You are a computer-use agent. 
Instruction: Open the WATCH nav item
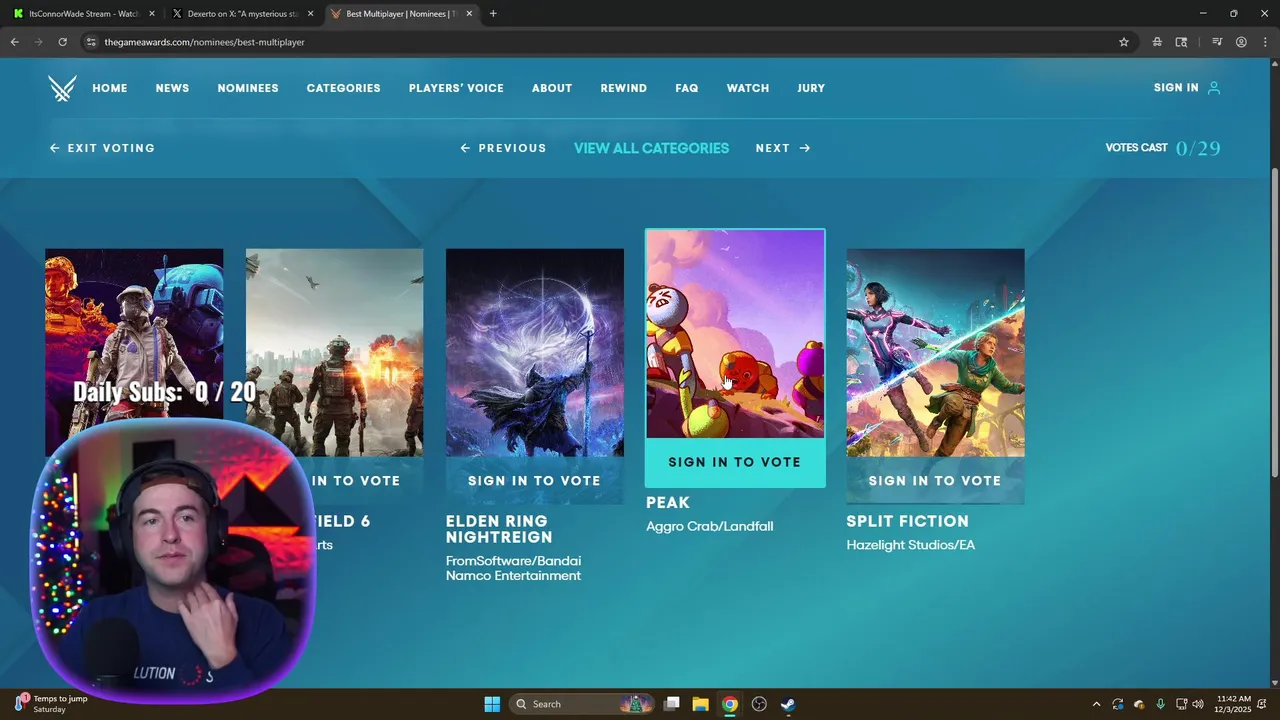[x=748, y=88]
